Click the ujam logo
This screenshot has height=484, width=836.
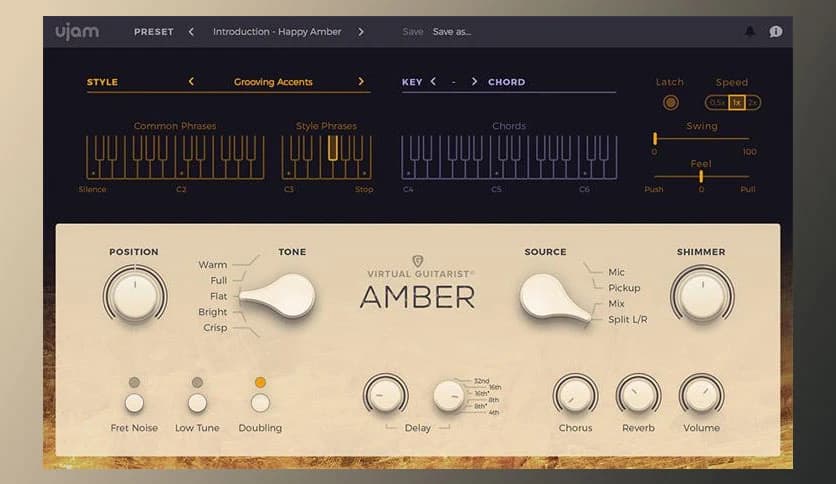coord(77,32)
